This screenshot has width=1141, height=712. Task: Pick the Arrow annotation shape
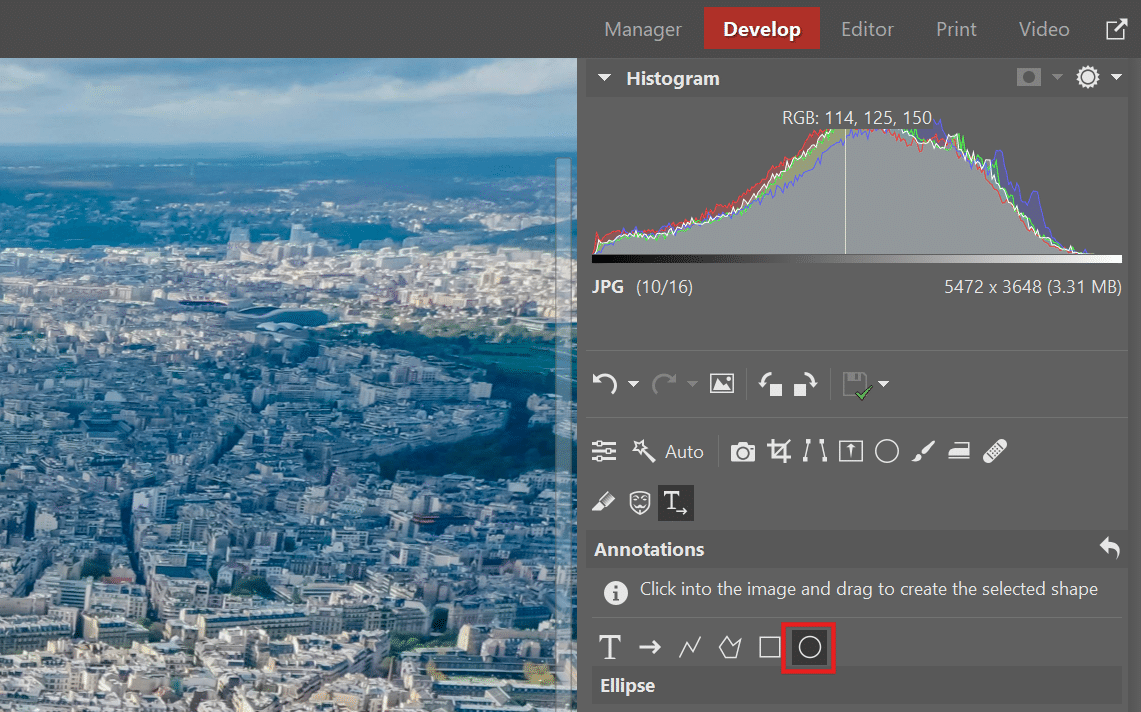(x=650, y=647)
